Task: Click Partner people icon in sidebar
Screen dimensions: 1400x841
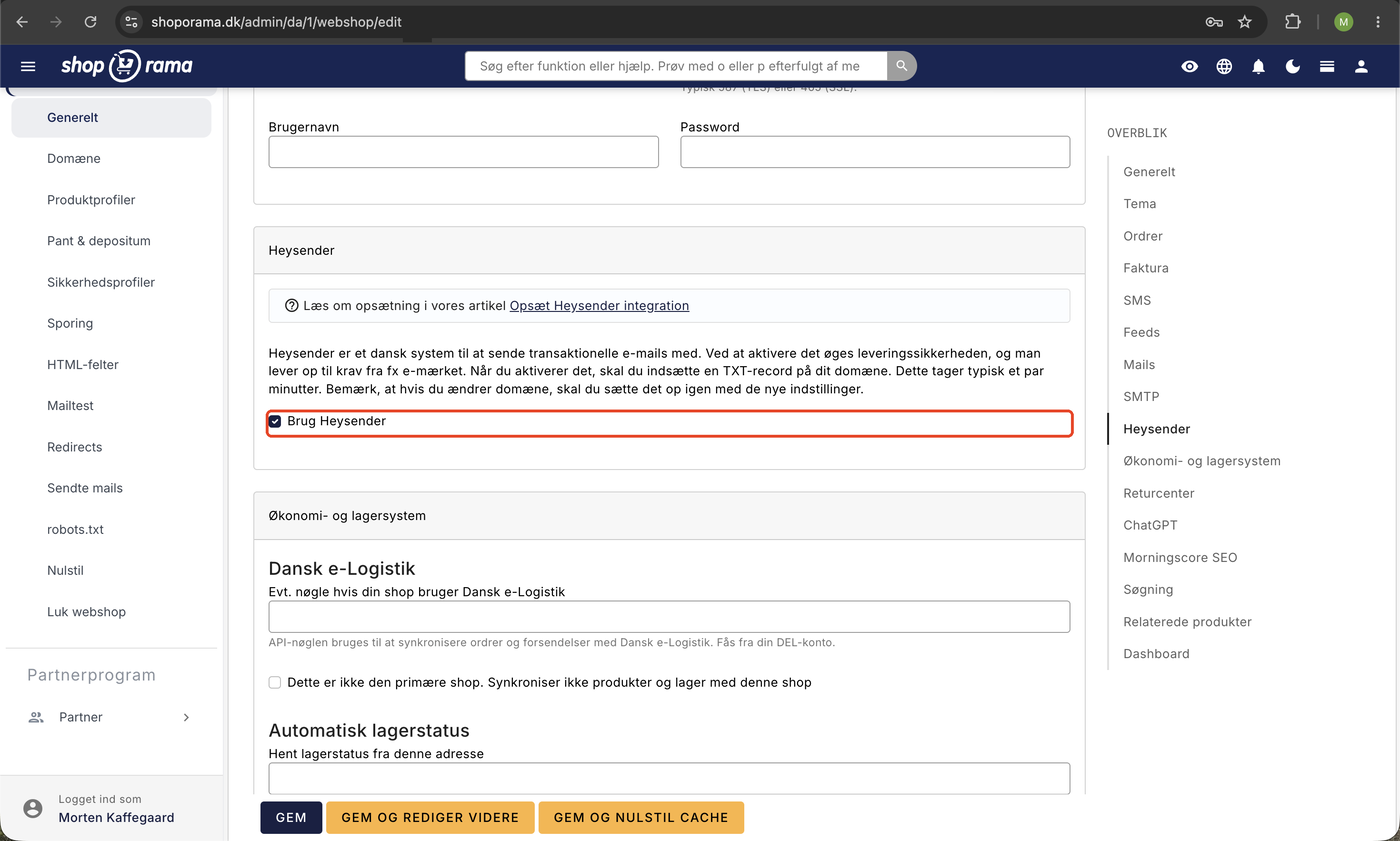Action: pos(37,717)
